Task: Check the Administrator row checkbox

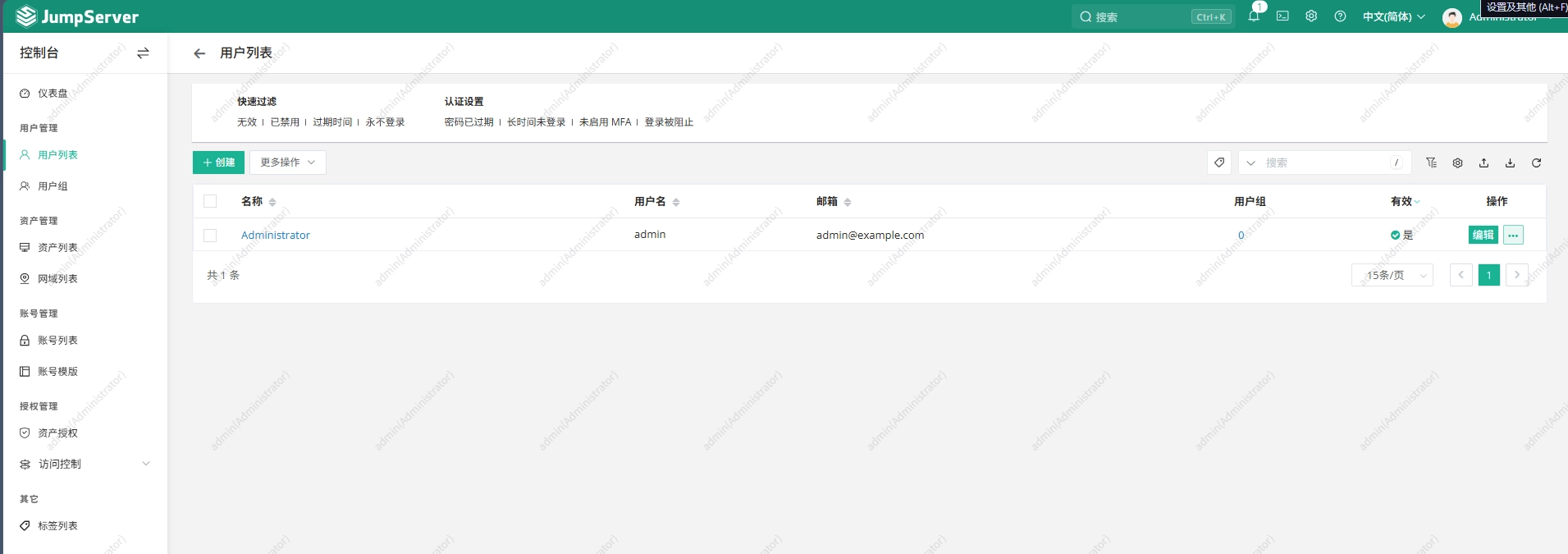Action: click(x=210, y=236)
